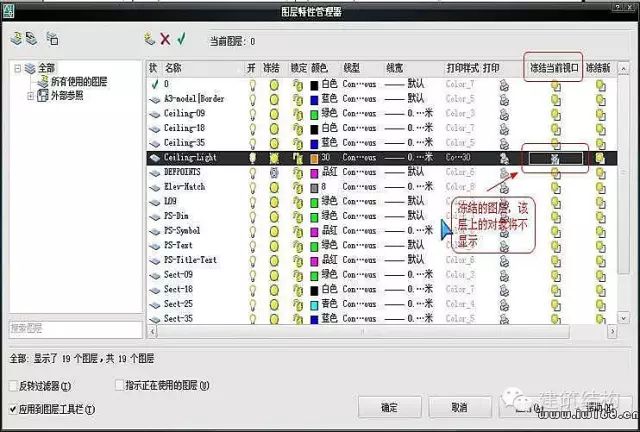Click the 确定 button
The width and height of the screenshot is (640, 432).
click(389, 407)
